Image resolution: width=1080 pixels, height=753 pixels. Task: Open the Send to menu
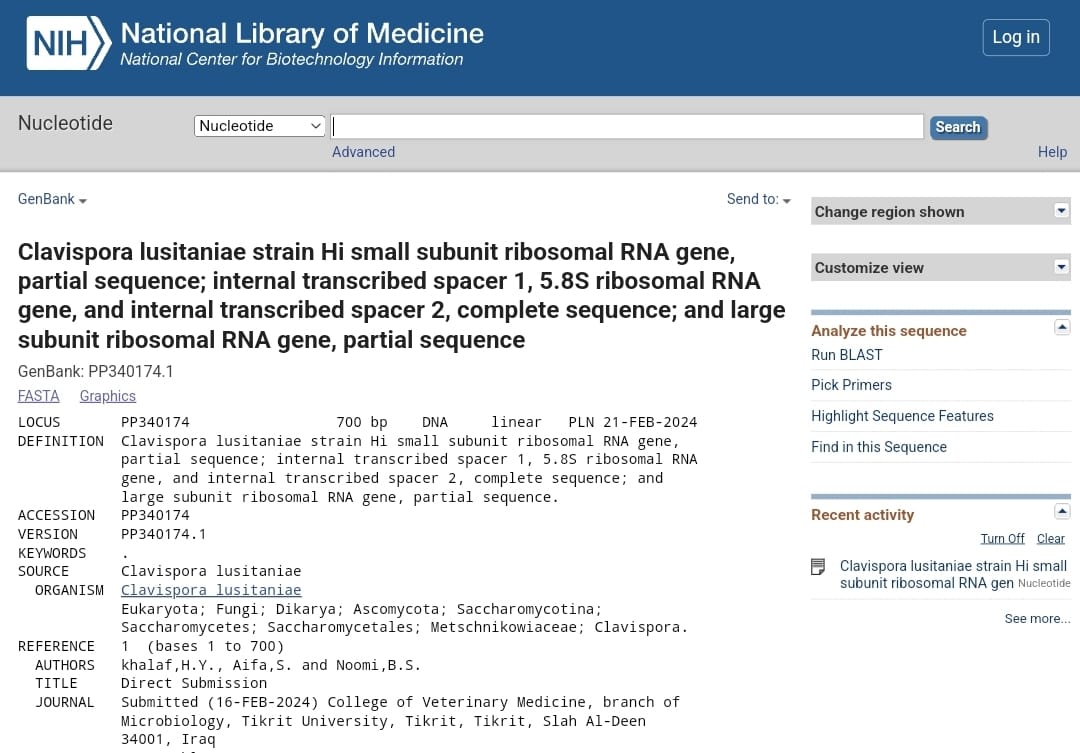(x=758, y=200)
